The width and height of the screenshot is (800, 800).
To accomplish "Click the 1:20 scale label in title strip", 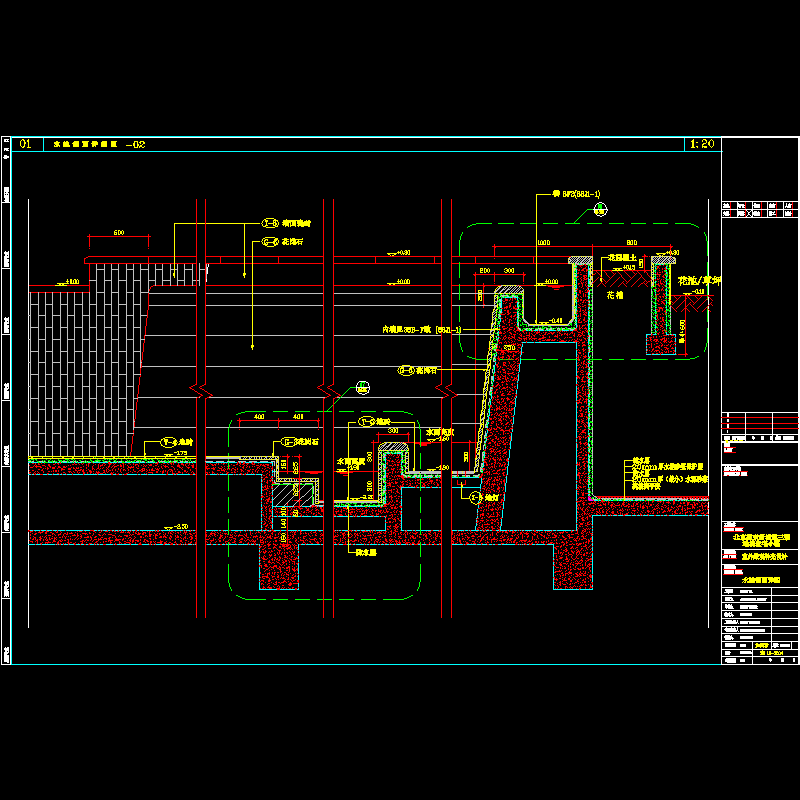I will pyautogui.click(x=701, y=144).
